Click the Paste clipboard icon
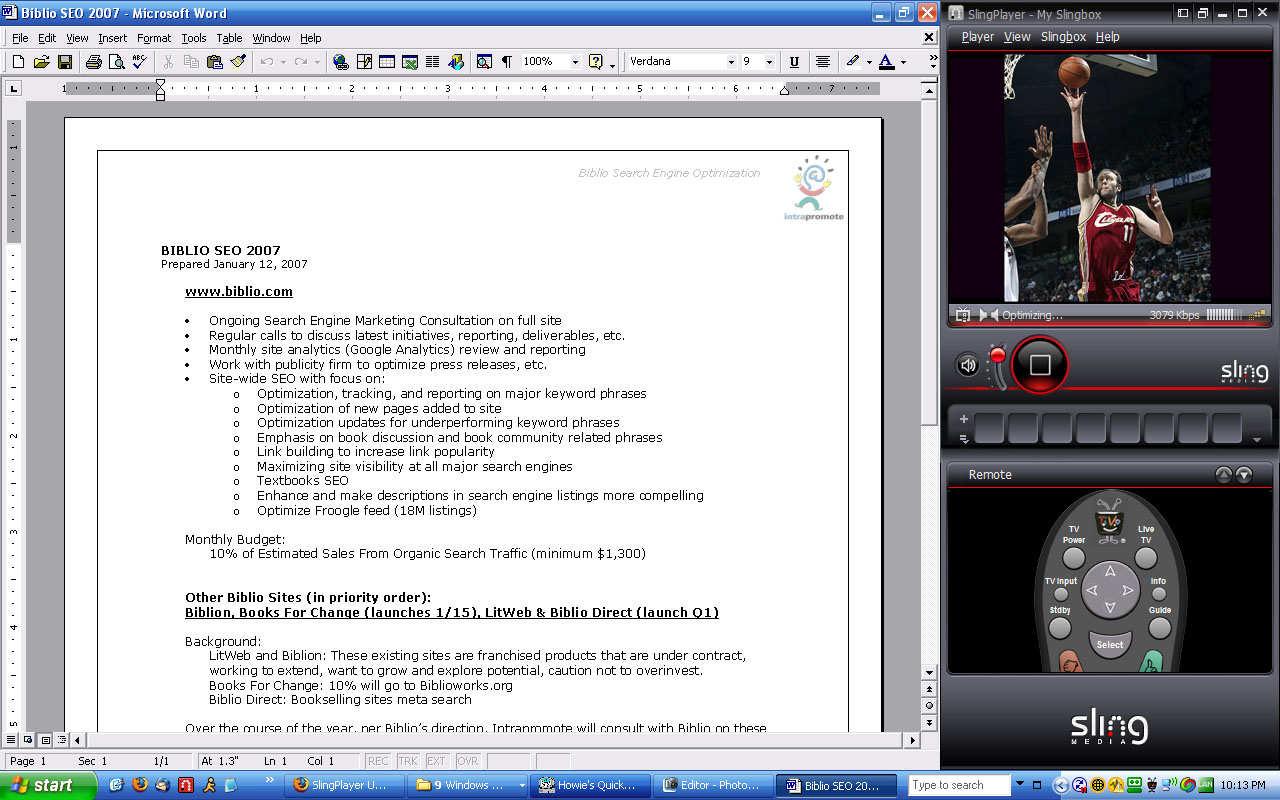 [x=214, y=62]
